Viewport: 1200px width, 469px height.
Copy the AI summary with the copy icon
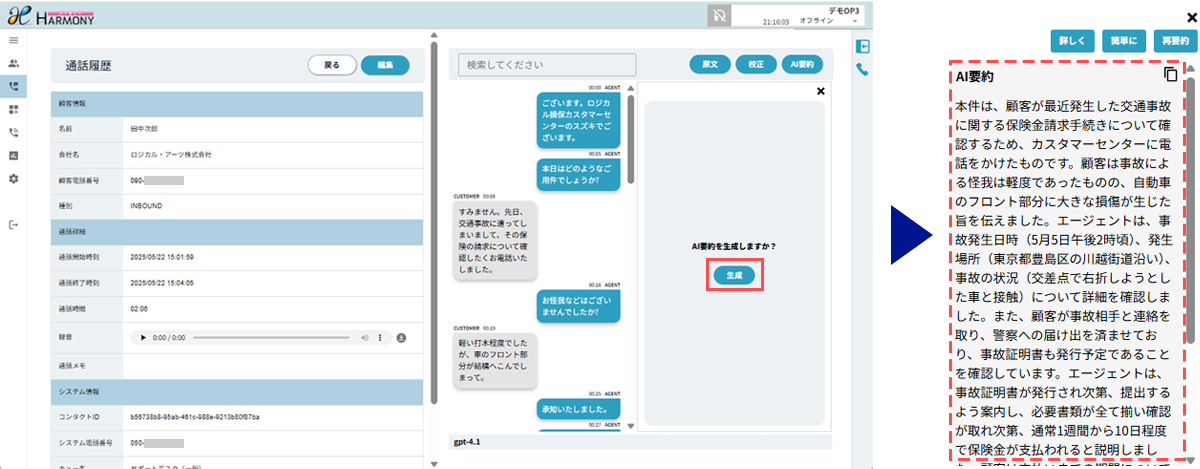(1171, 75)
